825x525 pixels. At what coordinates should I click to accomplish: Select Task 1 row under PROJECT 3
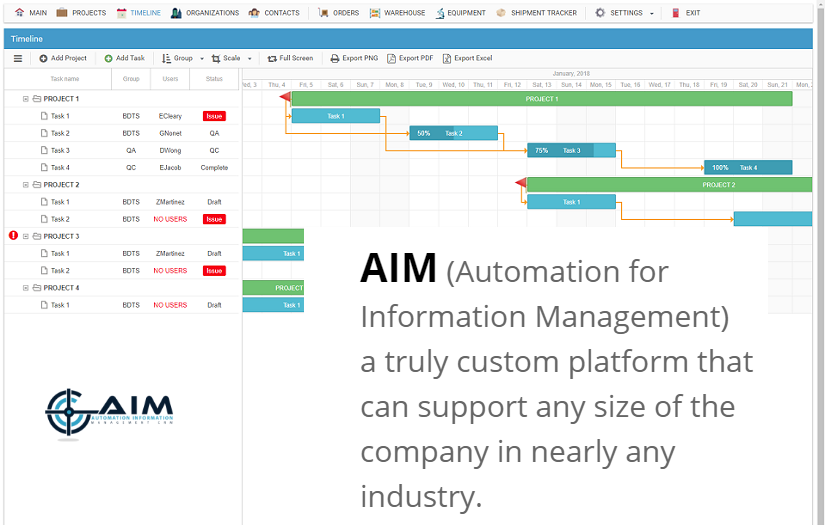tap(122, 253)
